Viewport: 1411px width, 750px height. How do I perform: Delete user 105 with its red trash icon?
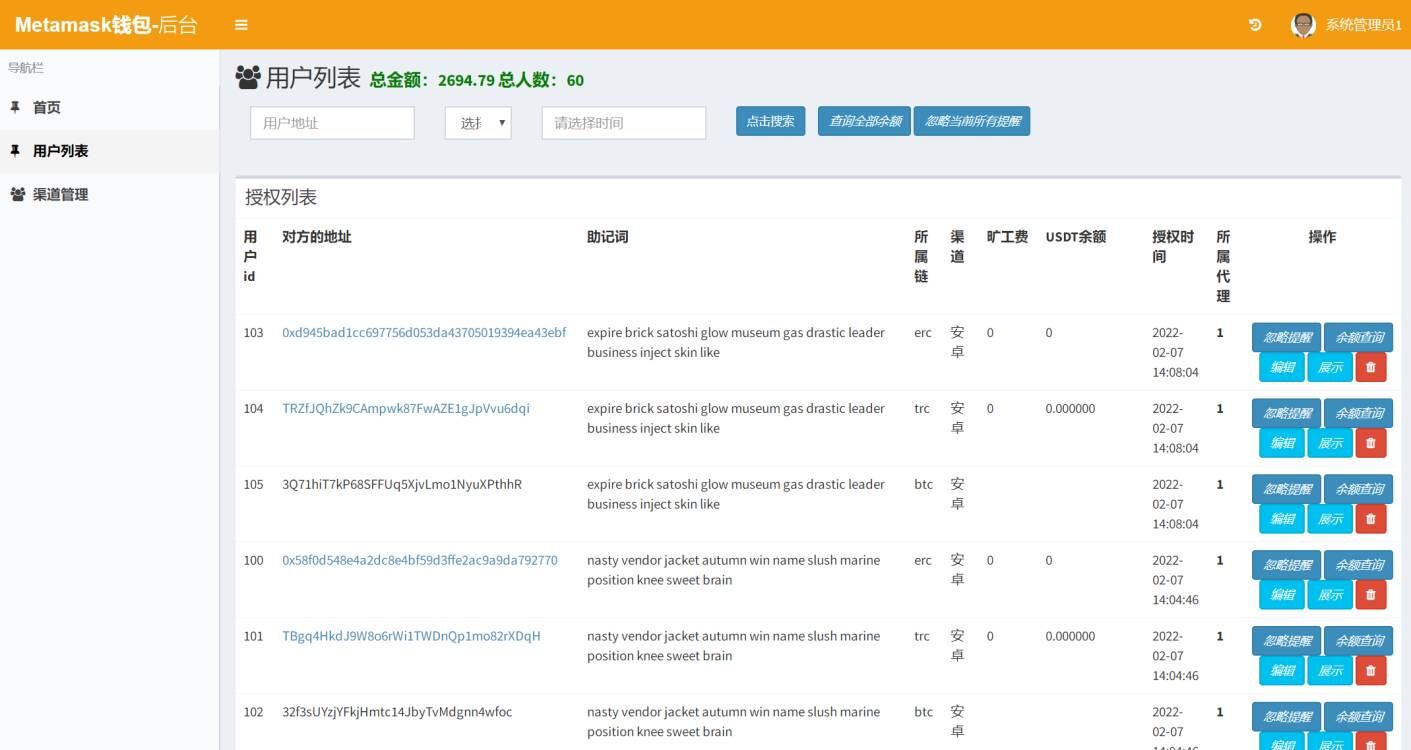[1371, 518]
